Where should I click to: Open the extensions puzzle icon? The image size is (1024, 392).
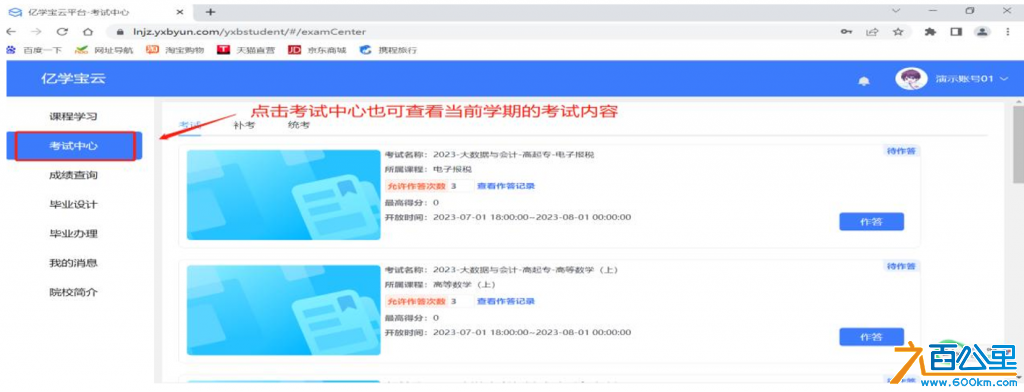[x=930, y=31]
